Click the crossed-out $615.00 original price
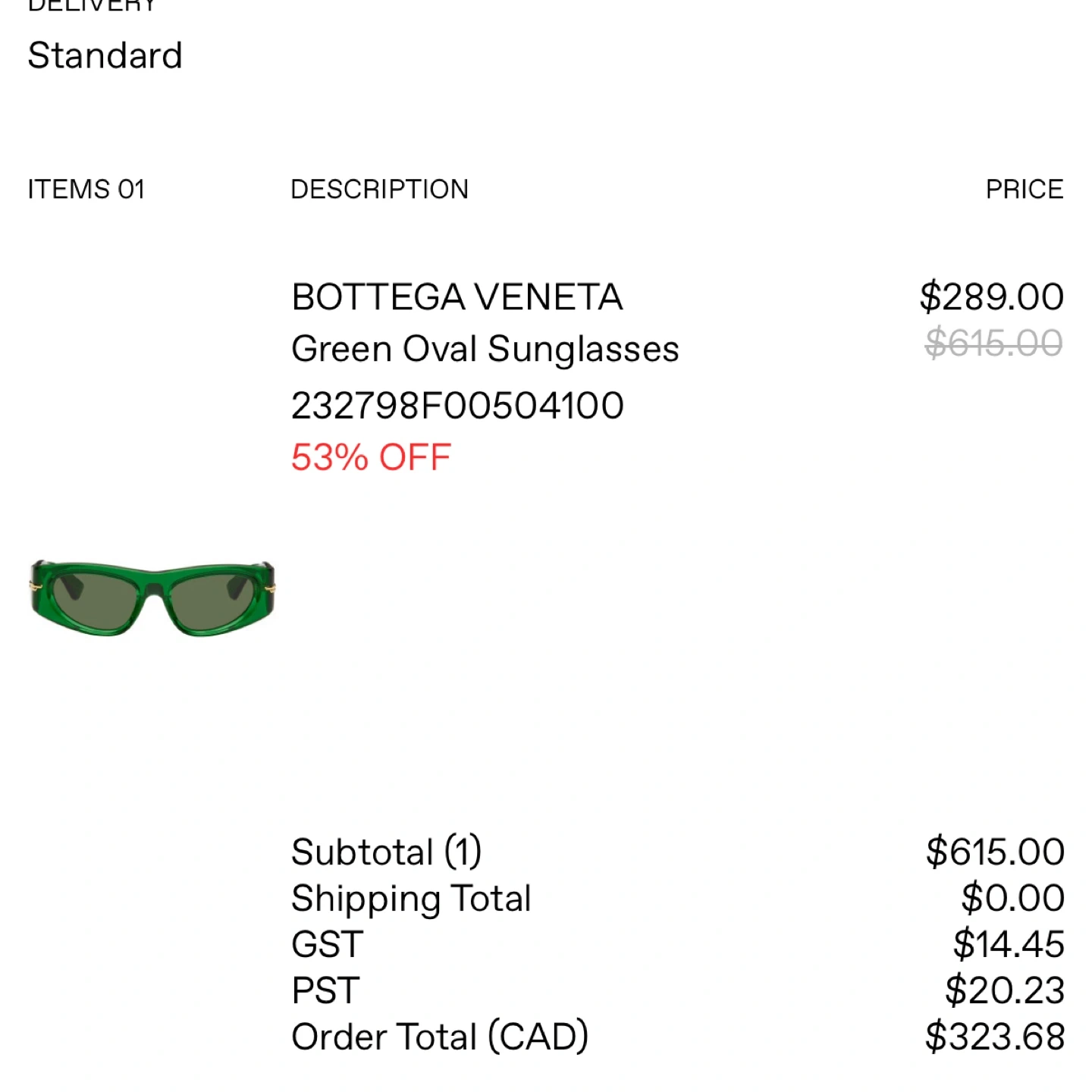The image size is (1092, 1092). pyautogui.click(x=993, y=344)
